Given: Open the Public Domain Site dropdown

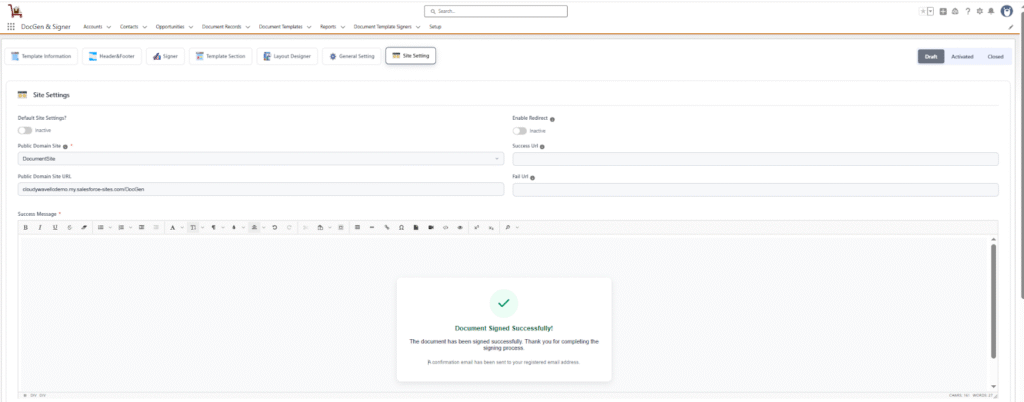Looking at the screenshot, I should point(261,159).
